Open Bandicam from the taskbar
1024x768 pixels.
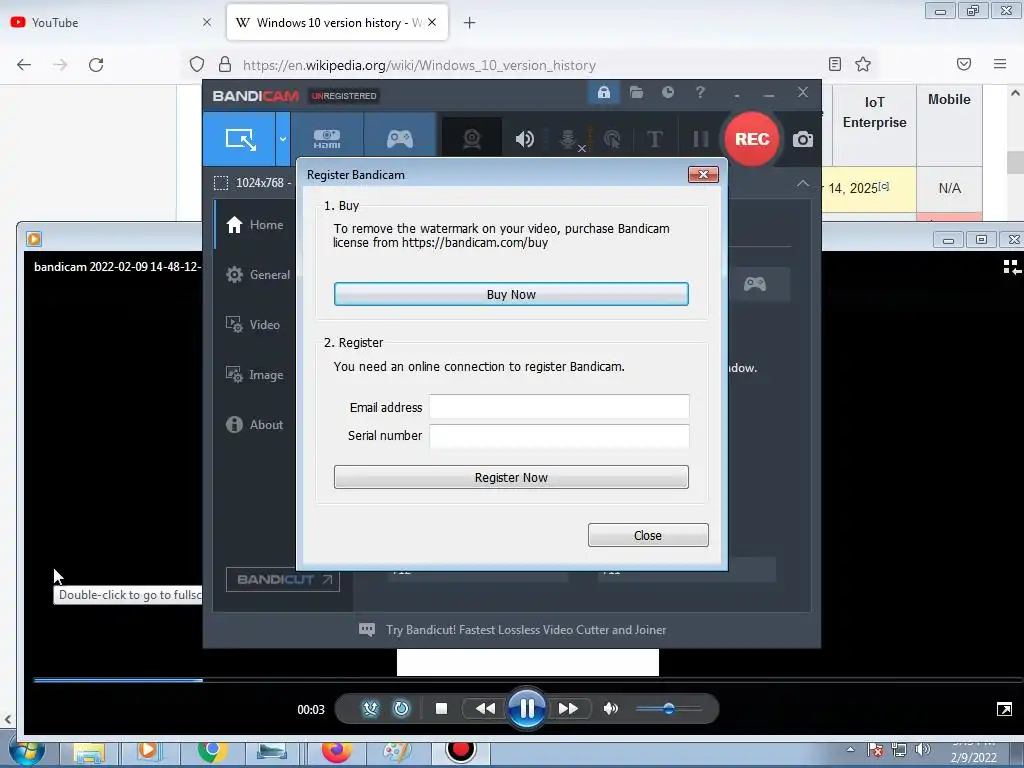460,751
